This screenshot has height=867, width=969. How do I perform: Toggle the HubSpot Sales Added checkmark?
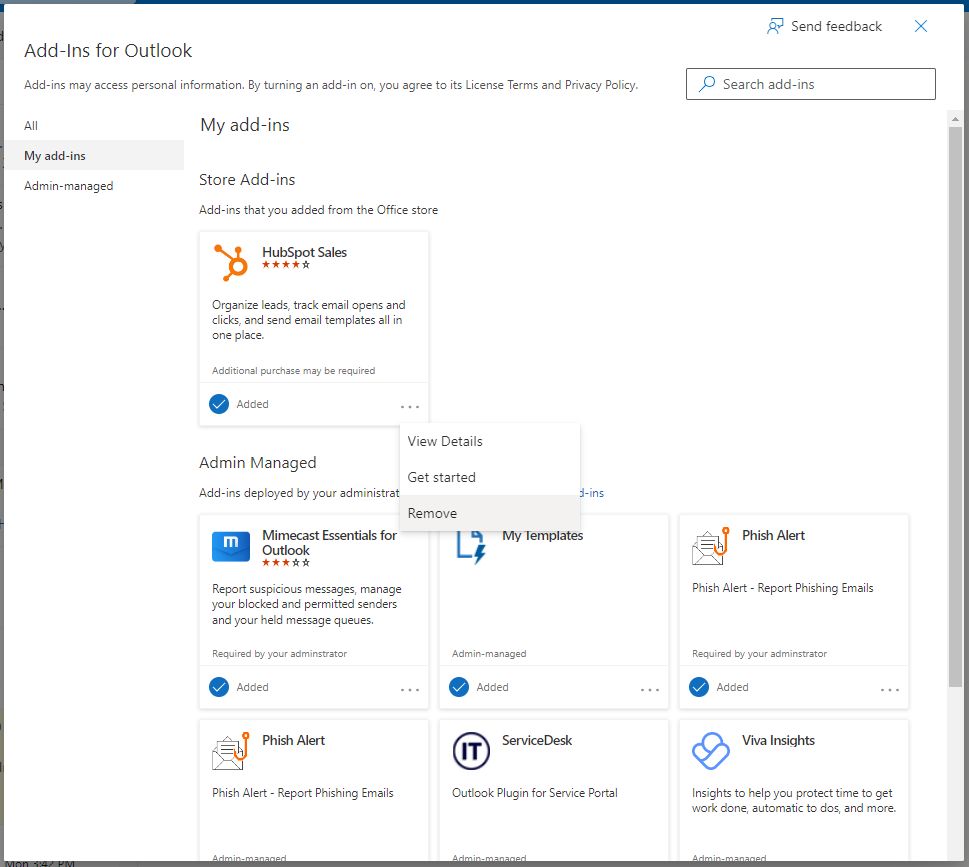[219, 404]
